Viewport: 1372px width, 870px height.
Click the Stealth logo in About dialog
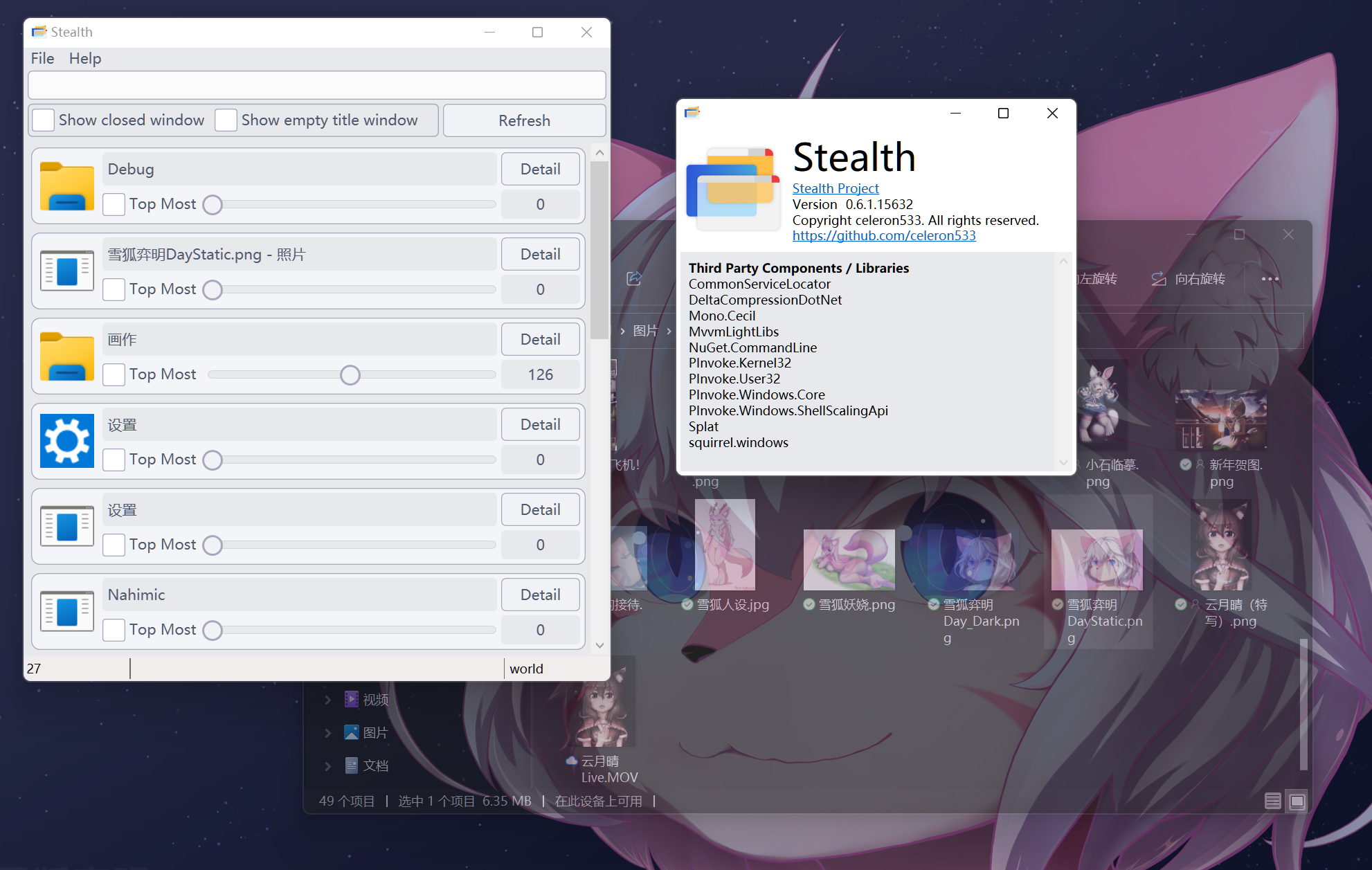732,188
